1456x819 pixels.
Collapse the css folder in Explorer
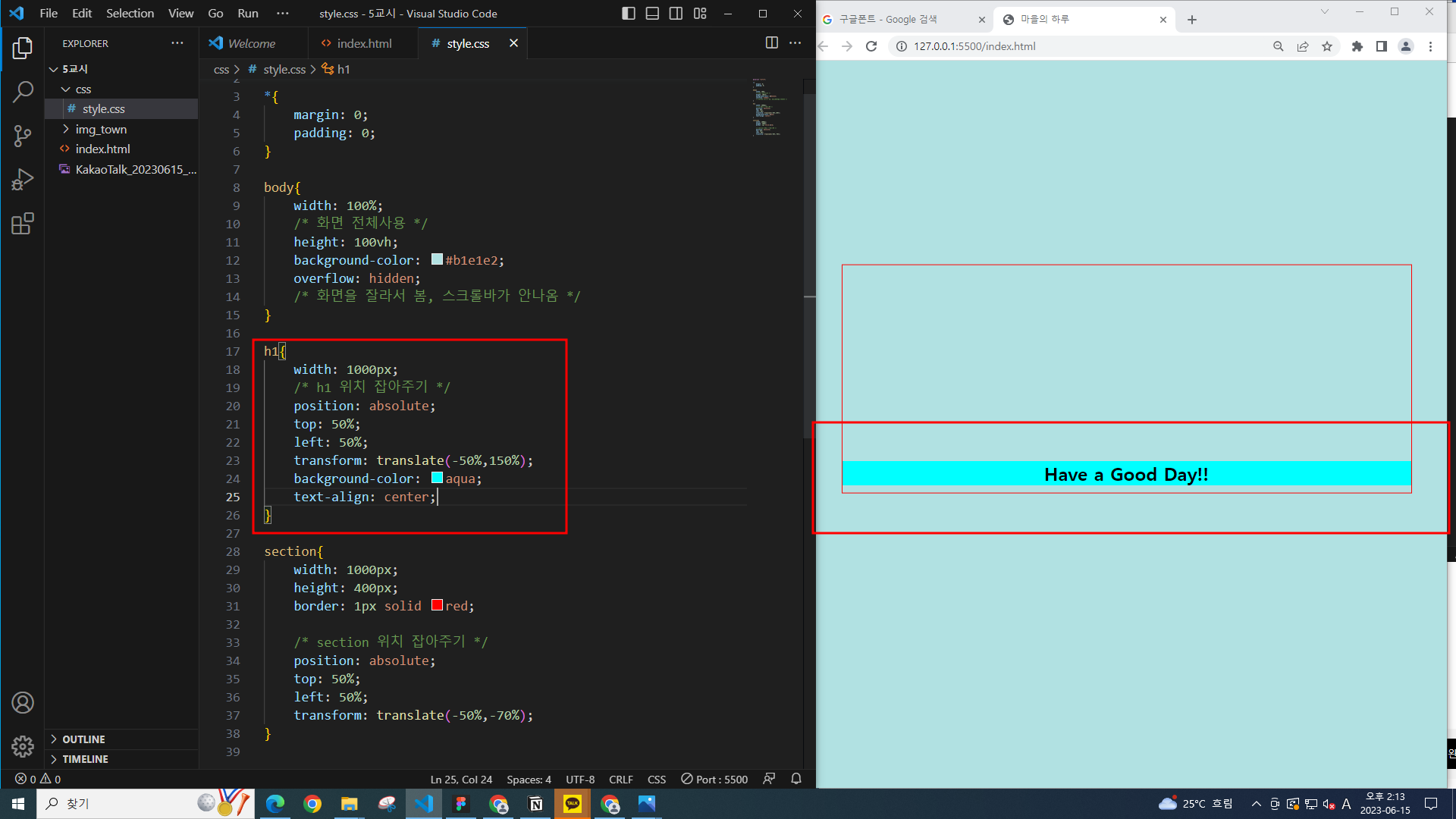coord(83,89)
